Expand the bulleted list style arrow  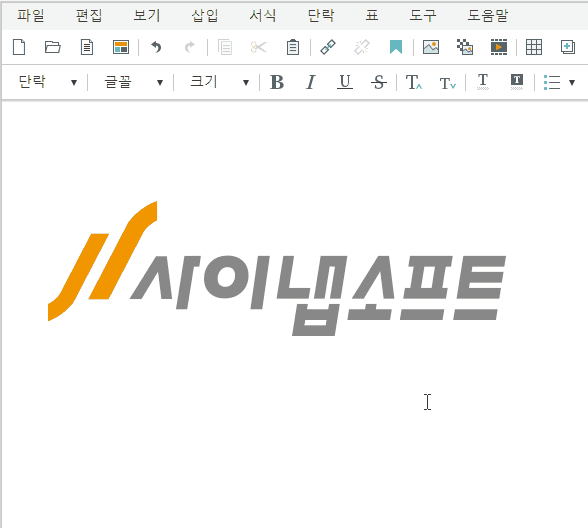point(572,82)
